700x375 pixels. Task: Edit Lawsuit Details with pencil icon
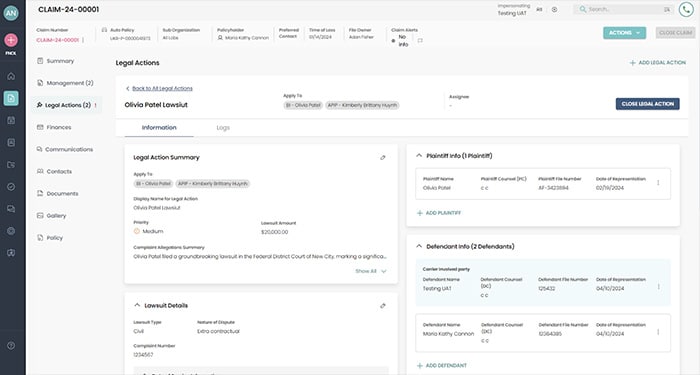point(383,306)
